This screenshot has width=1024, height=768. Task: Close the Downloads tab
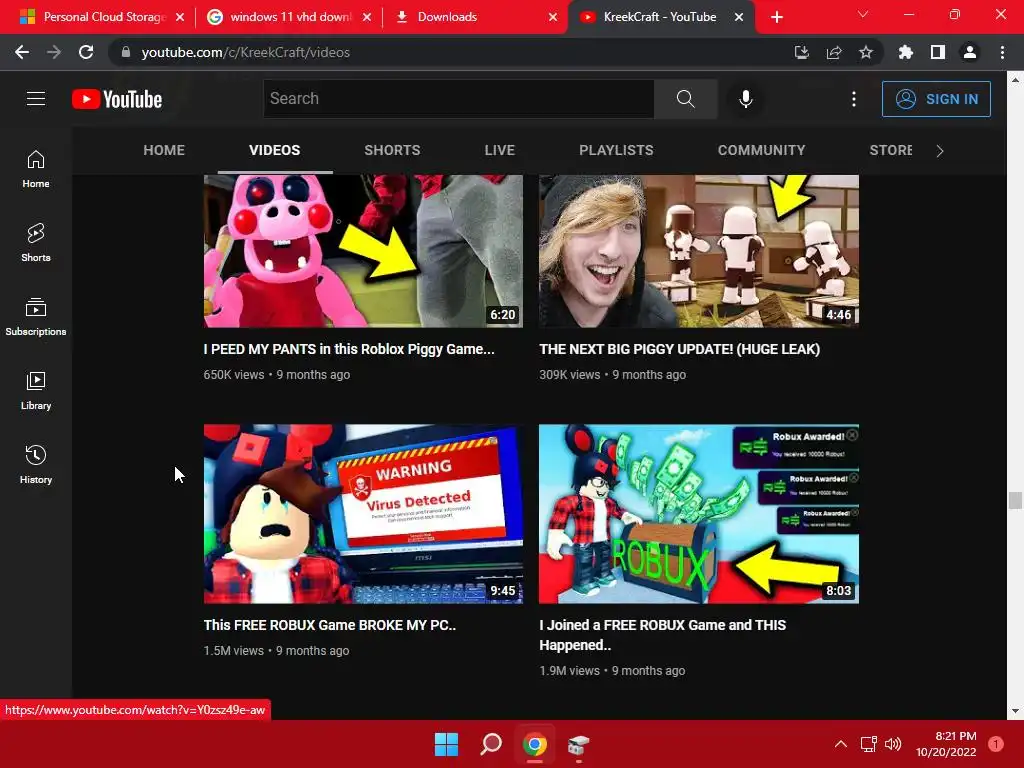(553, 17)
